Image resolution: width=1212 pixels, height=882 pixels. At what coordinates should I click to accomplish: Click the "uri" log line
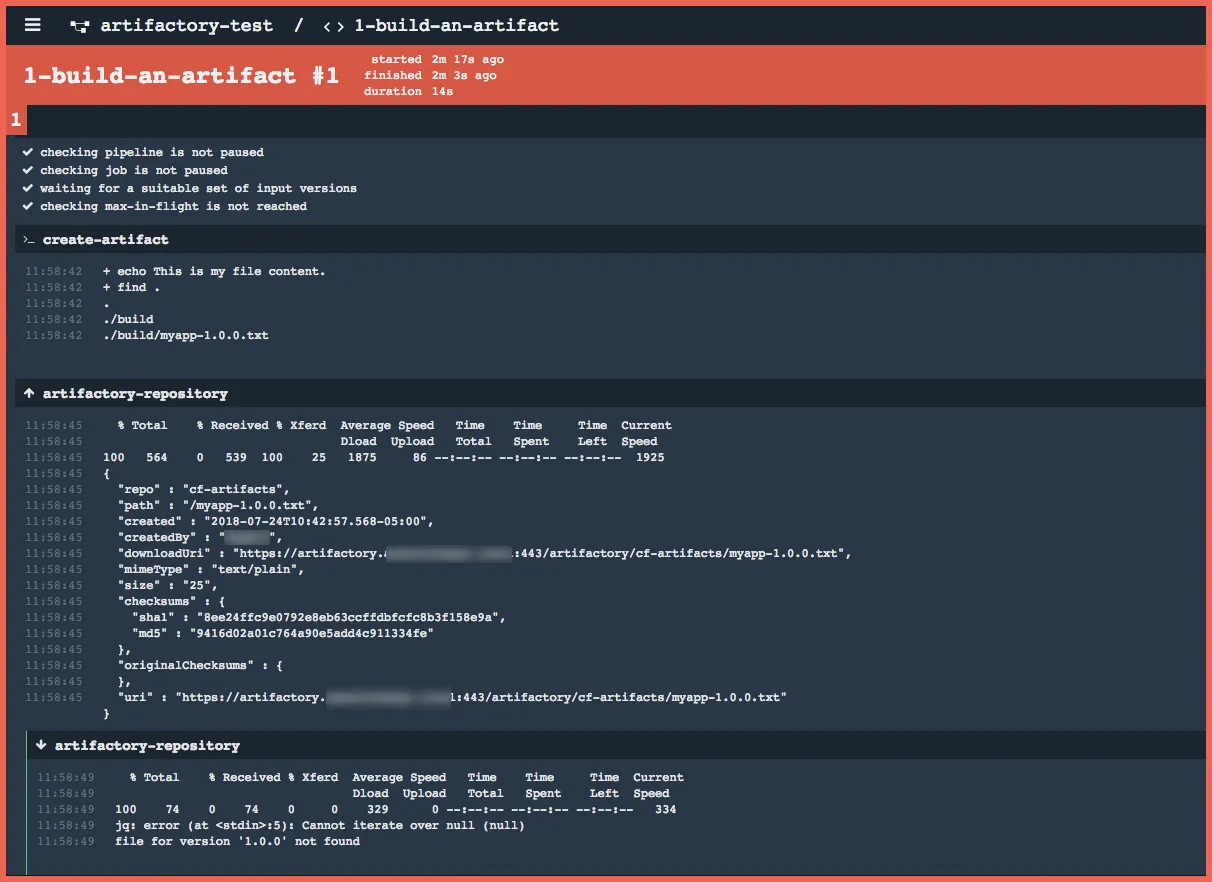[x=452, y=698]
